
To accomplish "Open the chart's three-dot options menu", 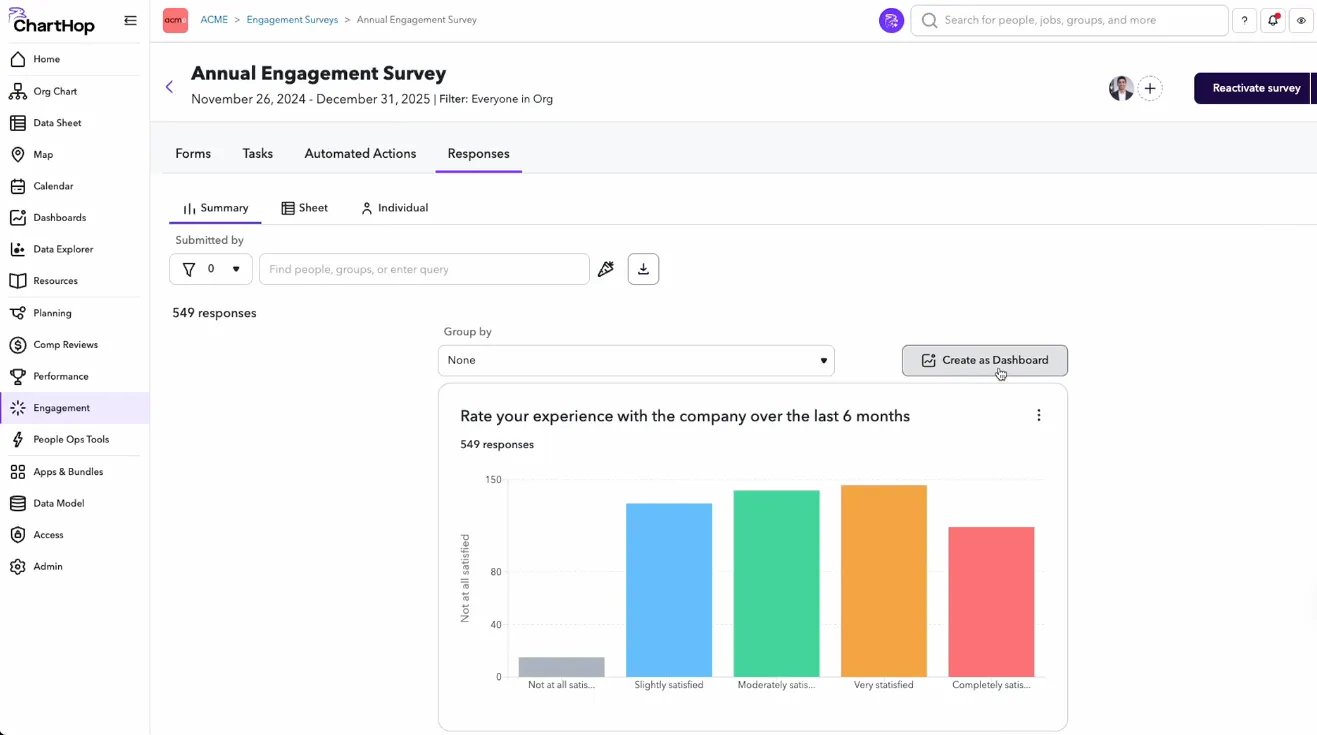I will click(1039, 416).
